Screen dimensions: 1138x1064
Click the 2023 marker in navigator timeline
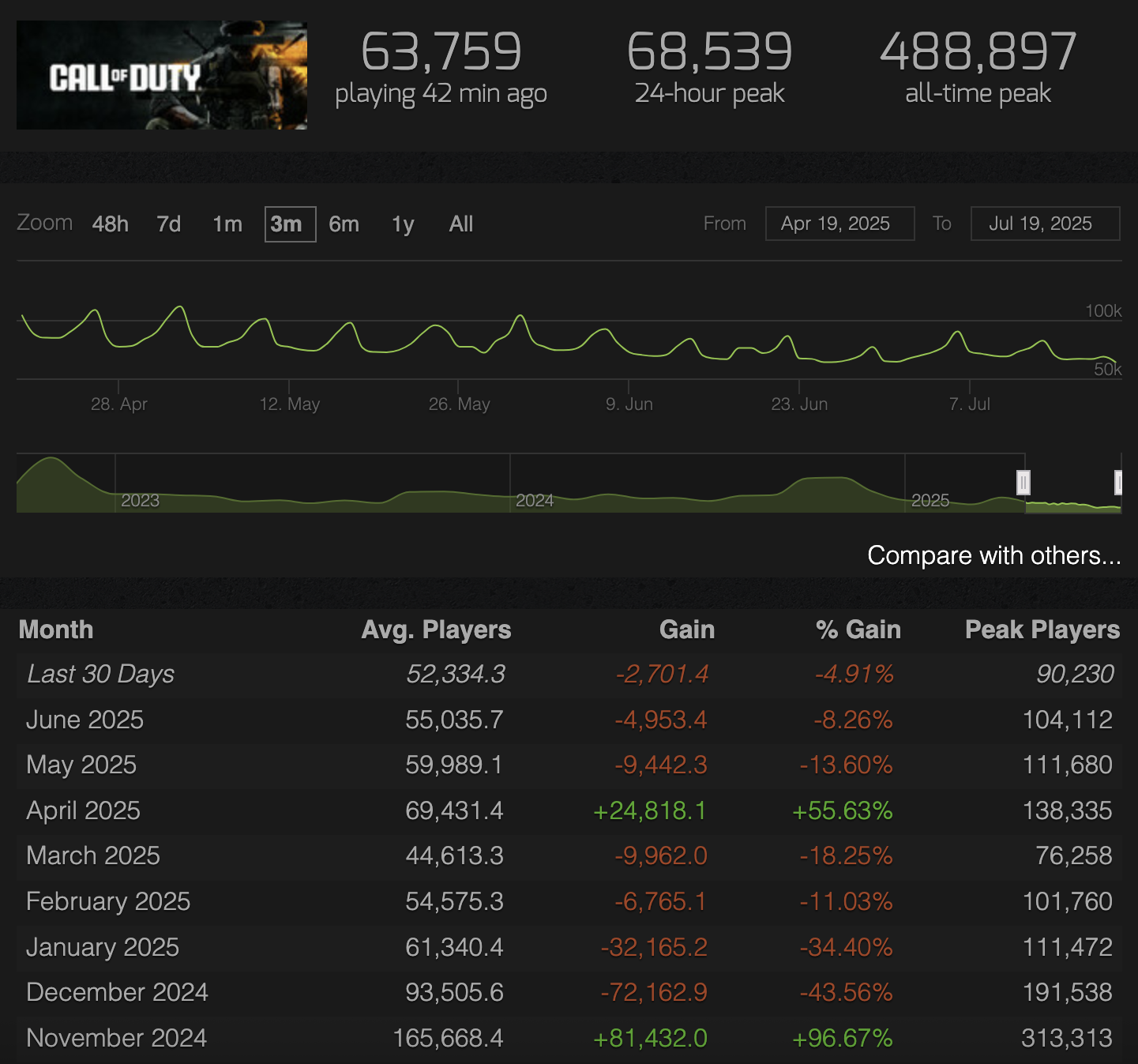(x=141, y=501)
